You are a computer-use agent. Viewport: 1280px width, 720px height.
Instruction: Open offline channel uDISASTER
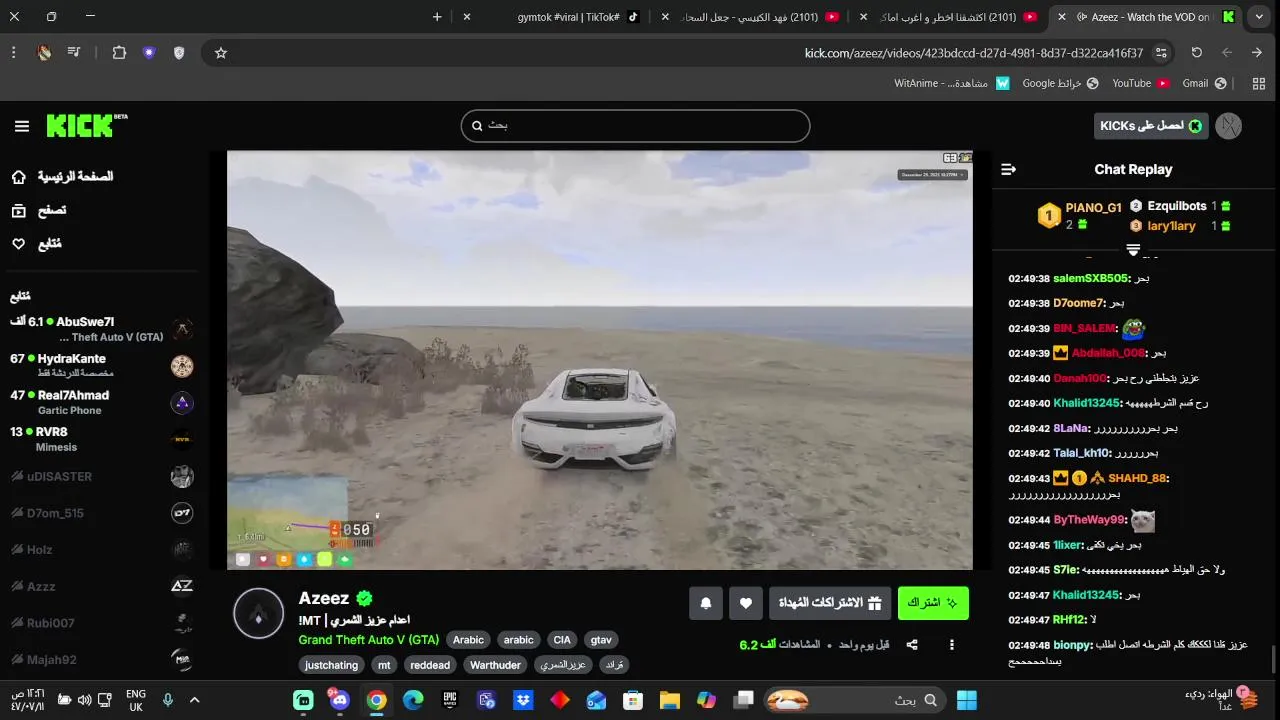point(100,476)
